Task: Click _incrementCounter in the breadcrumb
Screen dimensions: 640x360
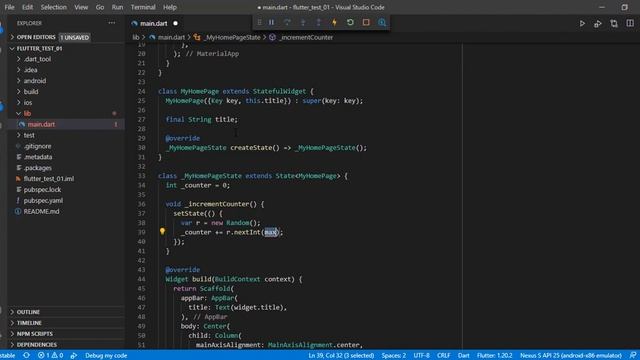Action: (306, 37)
